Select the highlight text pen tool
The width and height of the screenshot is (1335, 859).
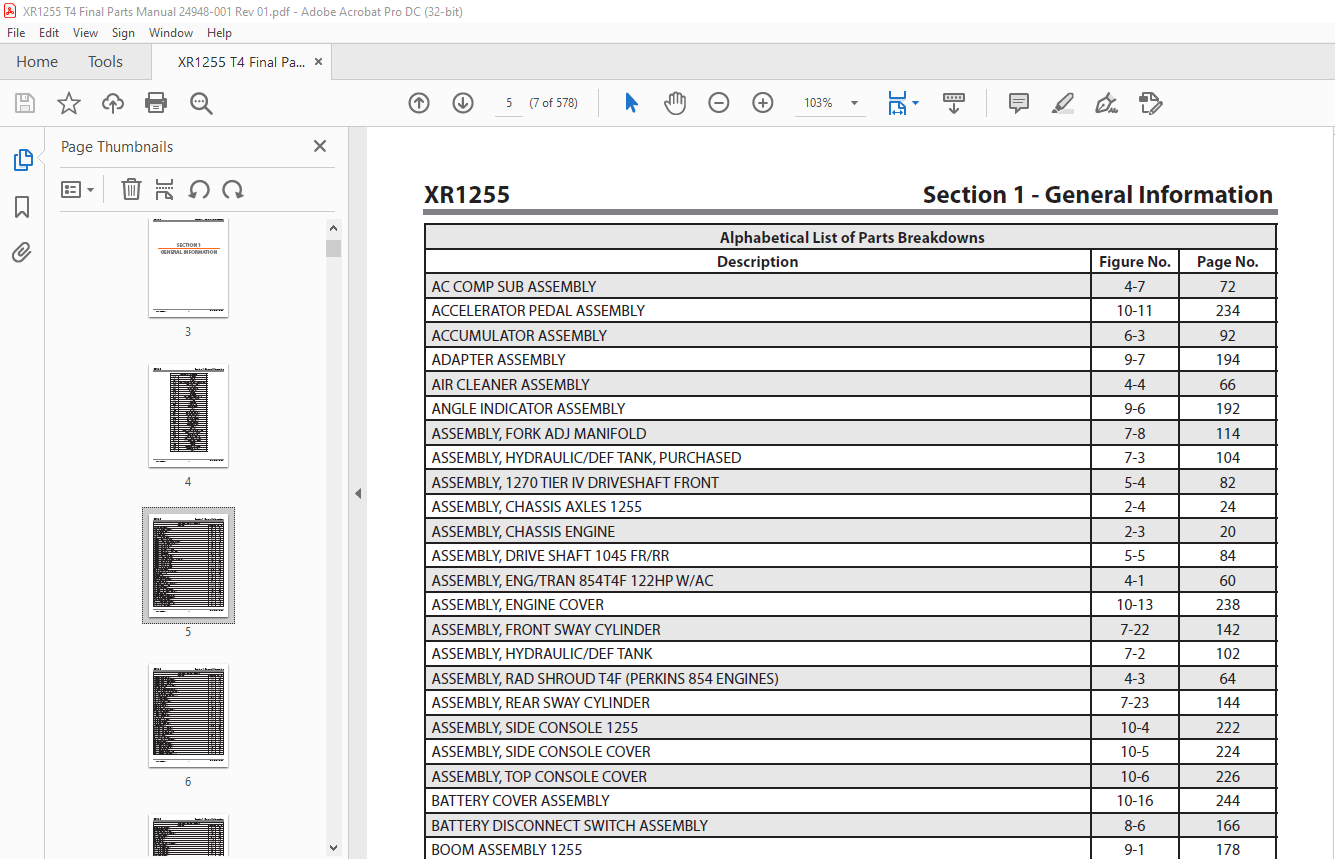coord(1062,103)
